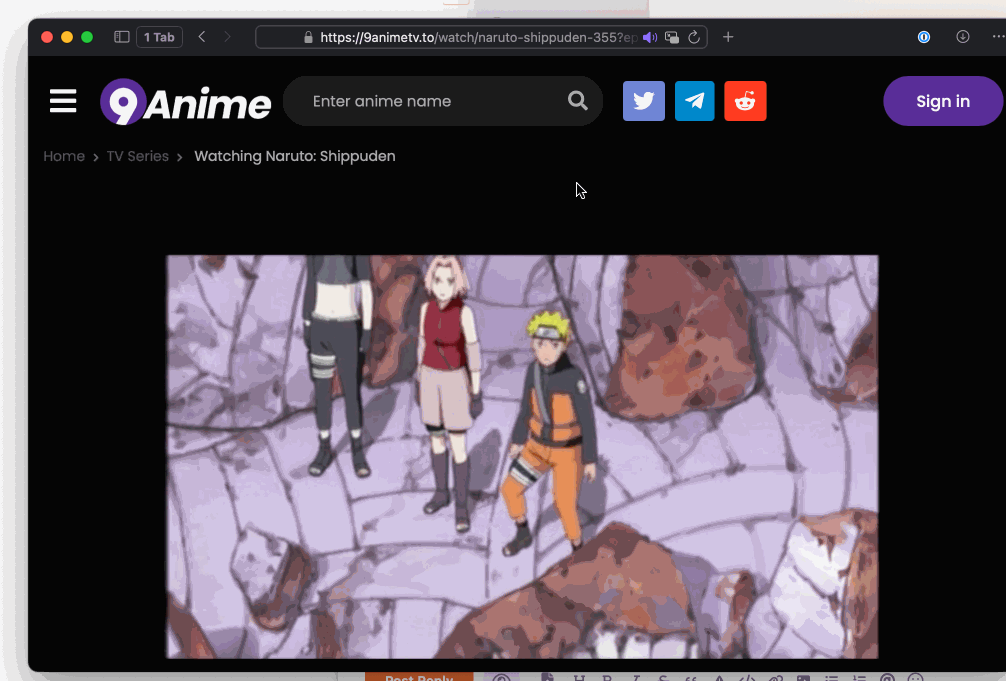Image resolution: width=1006 pixels, height=681 pixels.
Task: Expand the '1 Tab' tab group dropdown
Action: pos(159,37)
